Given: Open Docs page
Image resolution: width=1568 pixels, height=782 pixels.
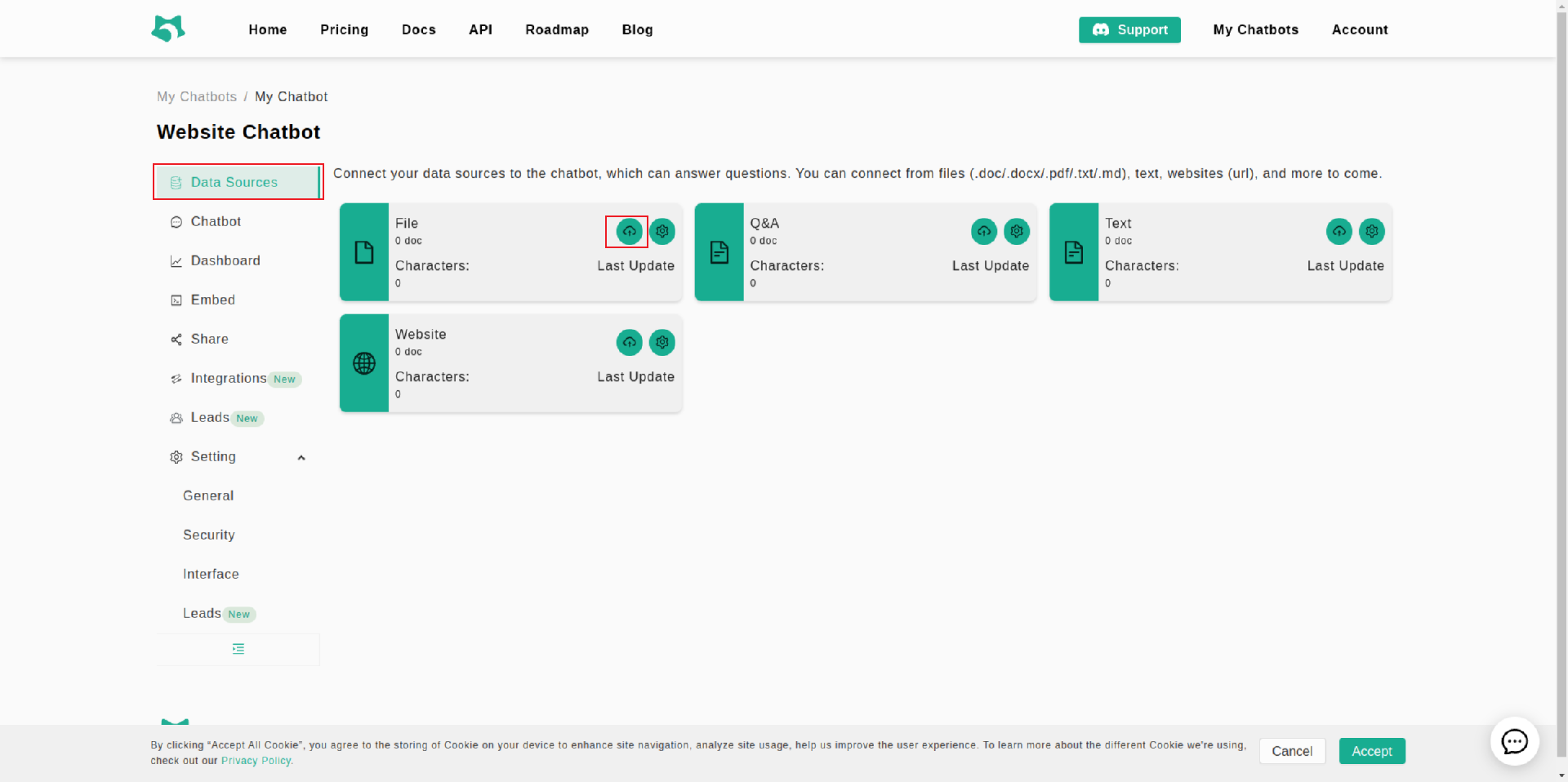Looking at the screenshot, I should click(419, 29).
